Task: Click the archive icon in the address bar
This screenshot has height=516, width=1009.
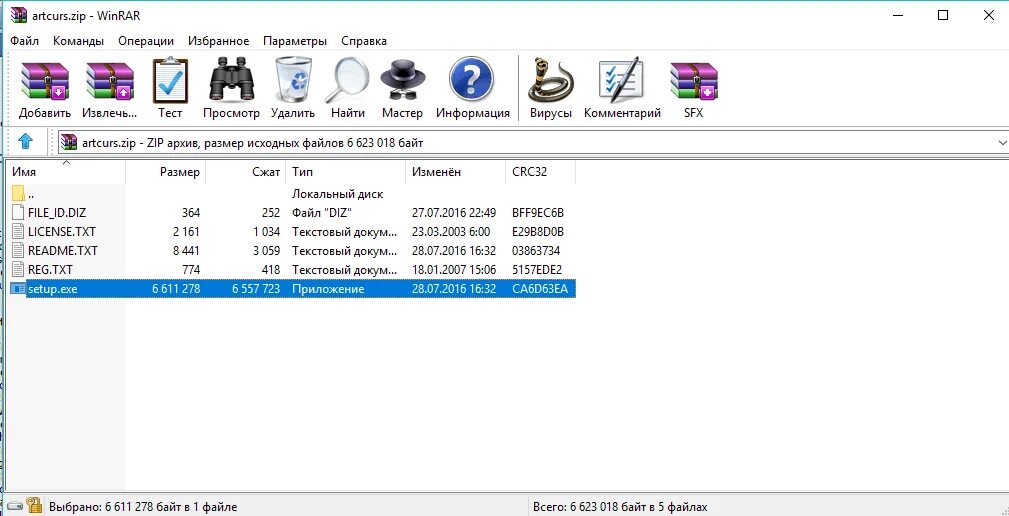Action: [x=69, y=142]
